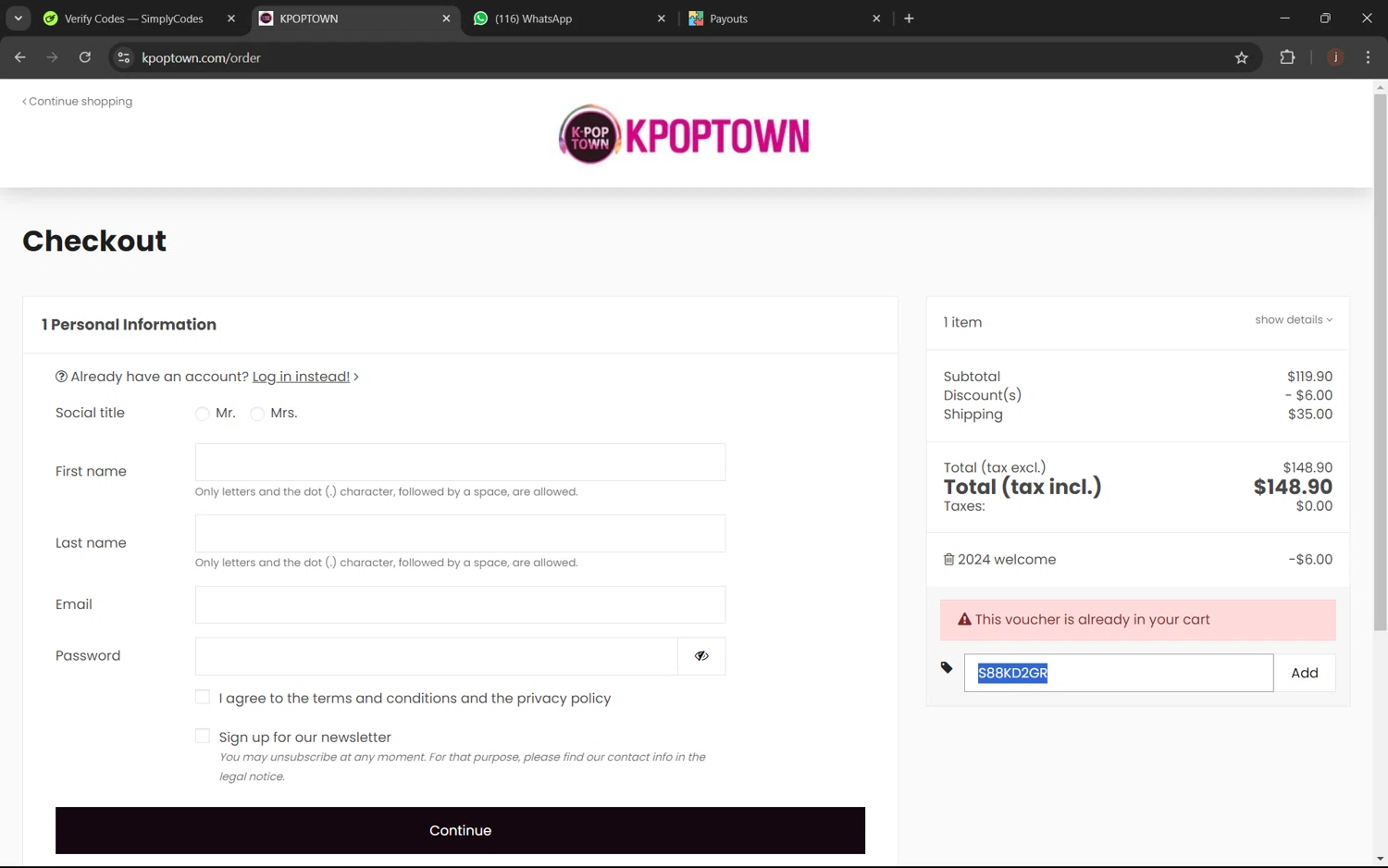Close the KPOPTOWN tab

click(x=446, y=19)
